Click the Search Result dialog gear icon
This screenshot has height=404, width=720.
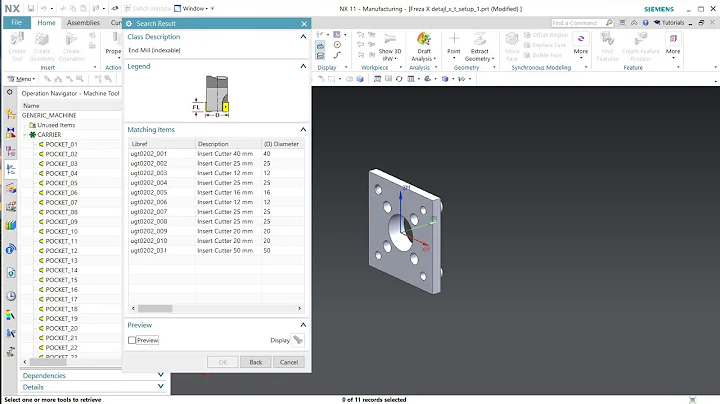129,23
